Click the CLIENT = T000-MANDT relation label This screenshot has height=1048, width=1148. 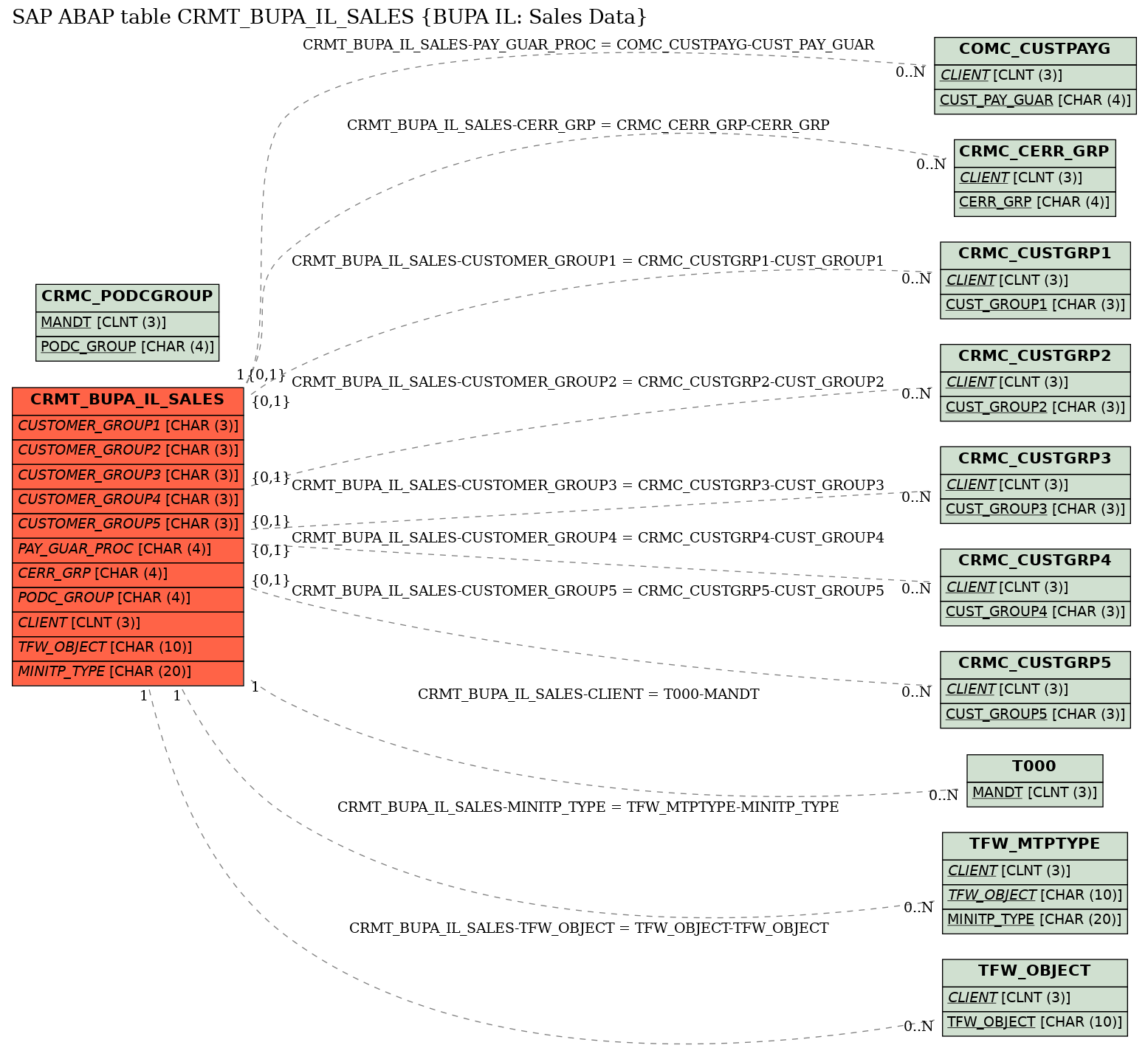[x=588, y=694]
